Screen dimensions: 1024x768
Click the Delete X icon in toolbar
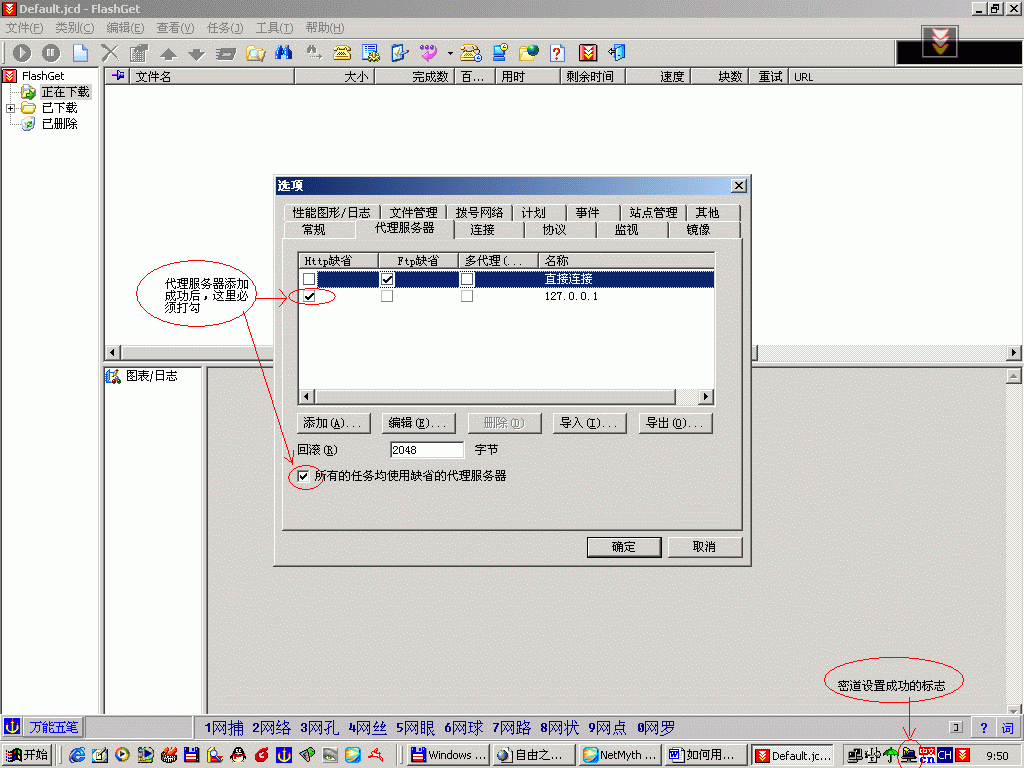pos(110,53)
